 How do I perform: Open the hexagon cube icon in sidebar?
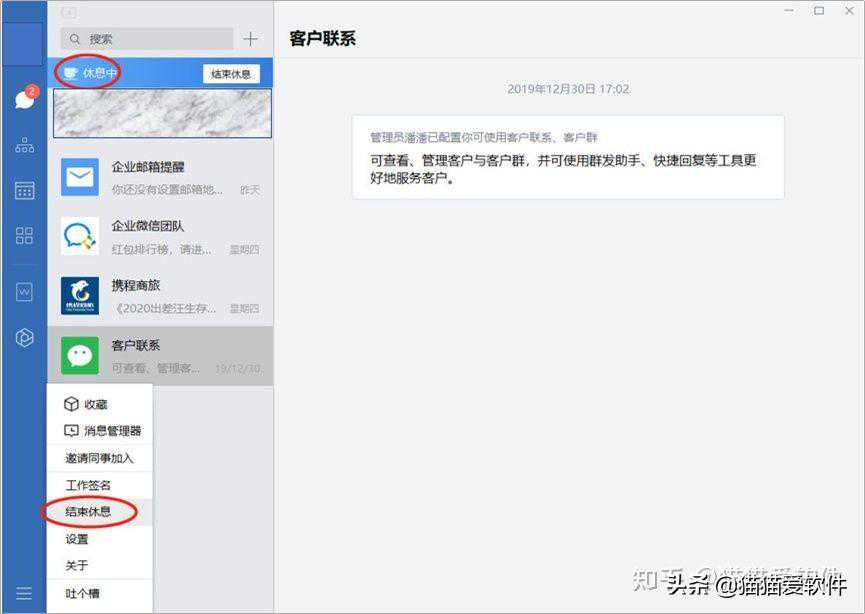[x=24, y=338]
